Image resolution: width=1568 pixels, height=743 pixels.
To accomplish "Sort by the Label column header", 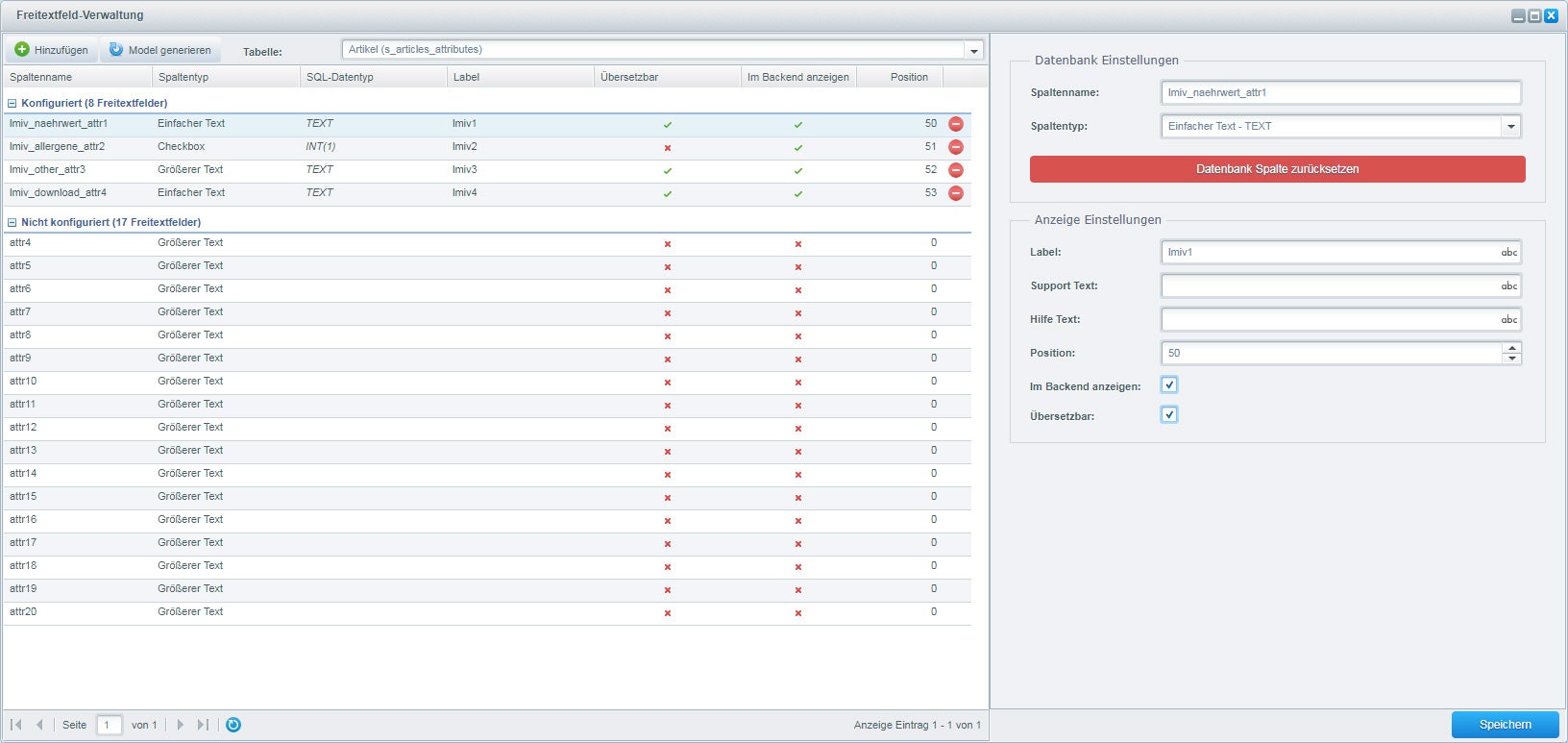I will tap(521, 77).
